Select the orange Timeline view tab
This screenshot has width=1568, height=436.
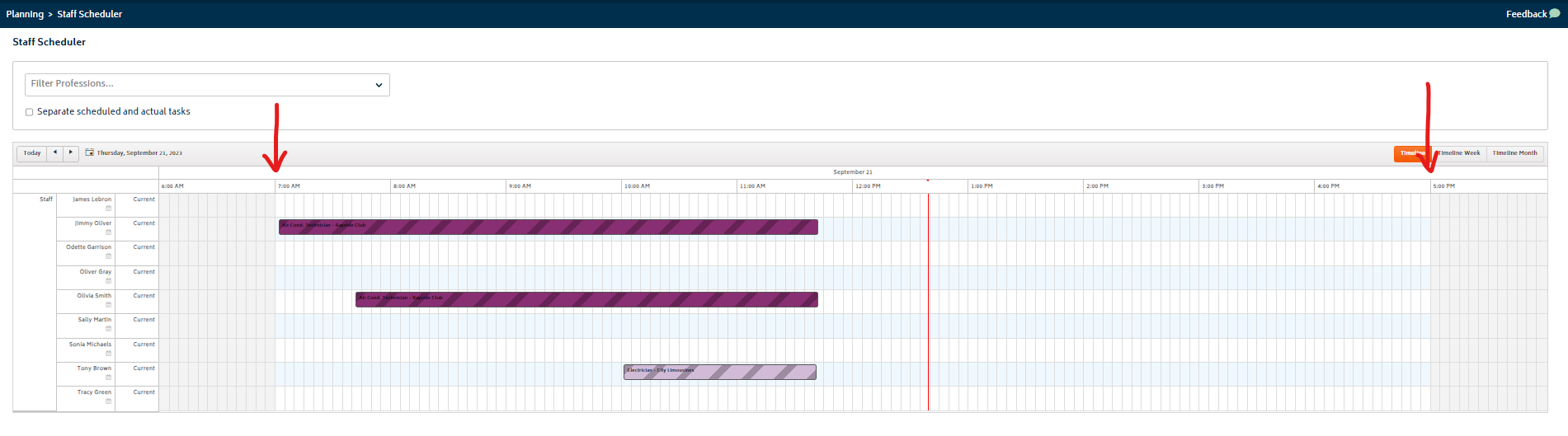coord(1413,153)
